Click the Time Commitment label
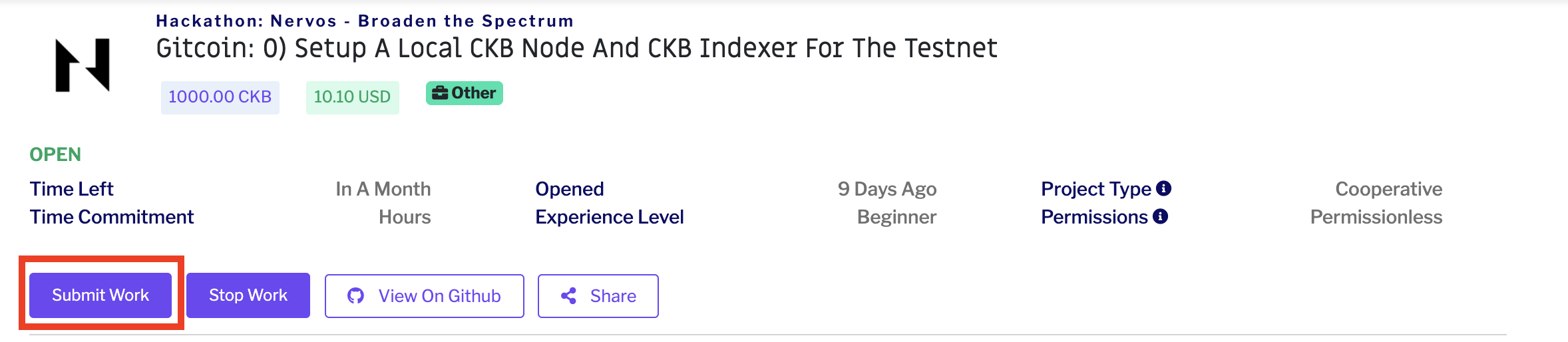 (x=112, y=217)
